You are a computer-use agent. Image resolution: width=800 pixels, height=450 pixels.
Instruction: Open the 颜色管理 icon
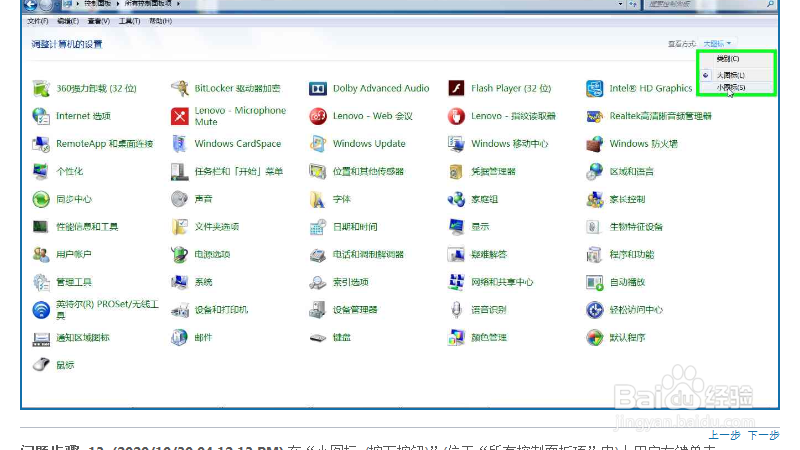pos(456,337)
